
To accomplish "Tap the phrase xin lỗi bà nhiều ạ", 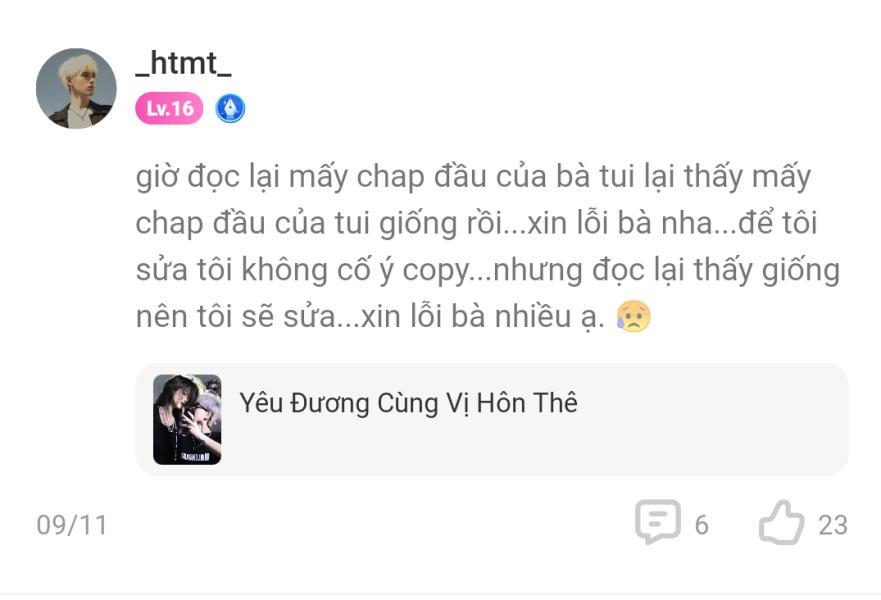I will click(x=483, y=317).
